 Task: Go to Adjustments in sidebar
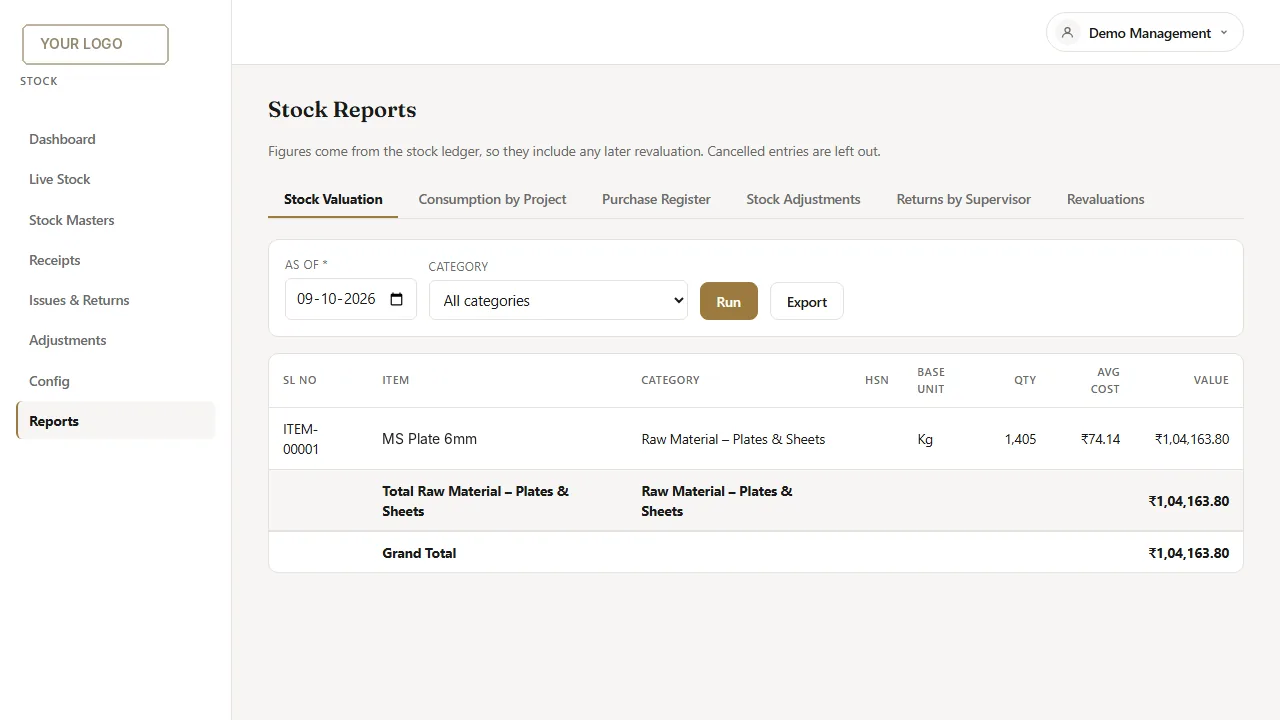click(x=116, y=340)
